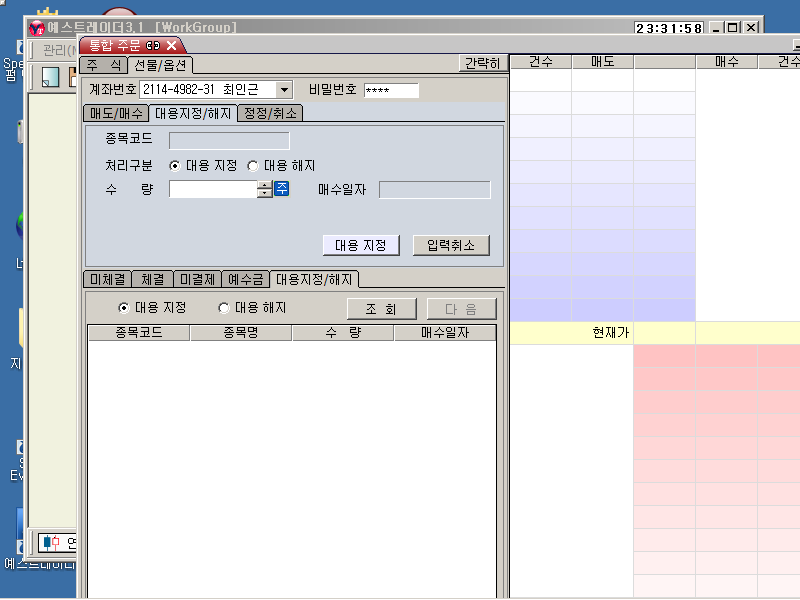Click the blue 주 icon beside quantity field
The height and width of the screenshot is (600, 800).
[x=282, y=189]
